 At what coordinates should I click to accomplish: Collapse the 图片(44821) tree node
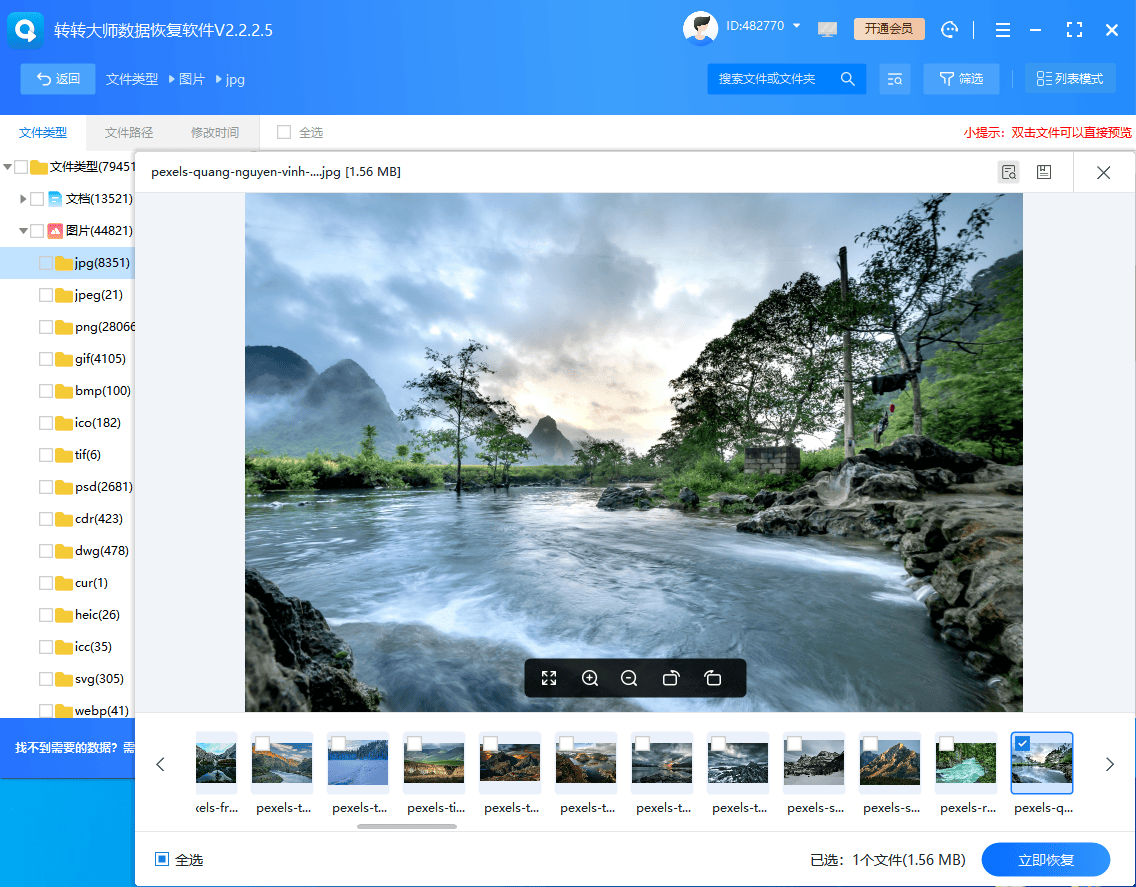coord(22,231)
